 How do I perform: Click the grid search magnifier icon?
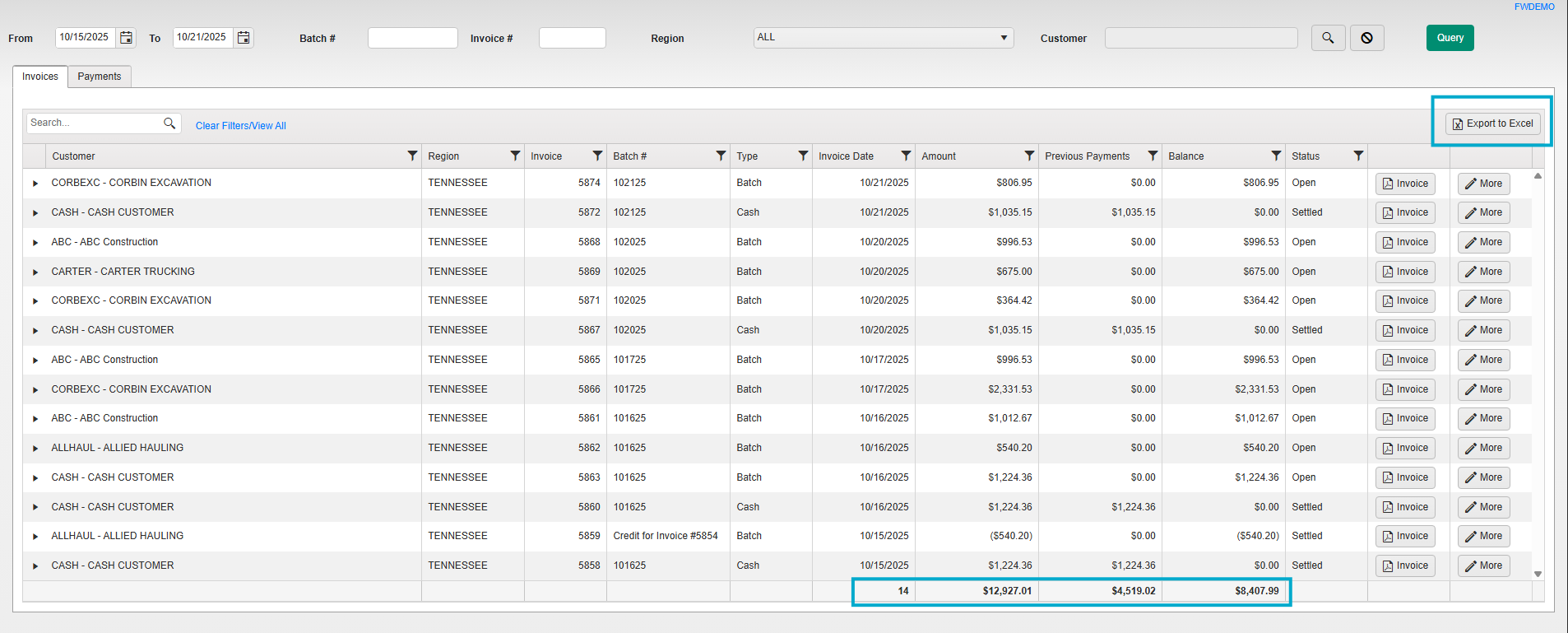coord(169,123)
